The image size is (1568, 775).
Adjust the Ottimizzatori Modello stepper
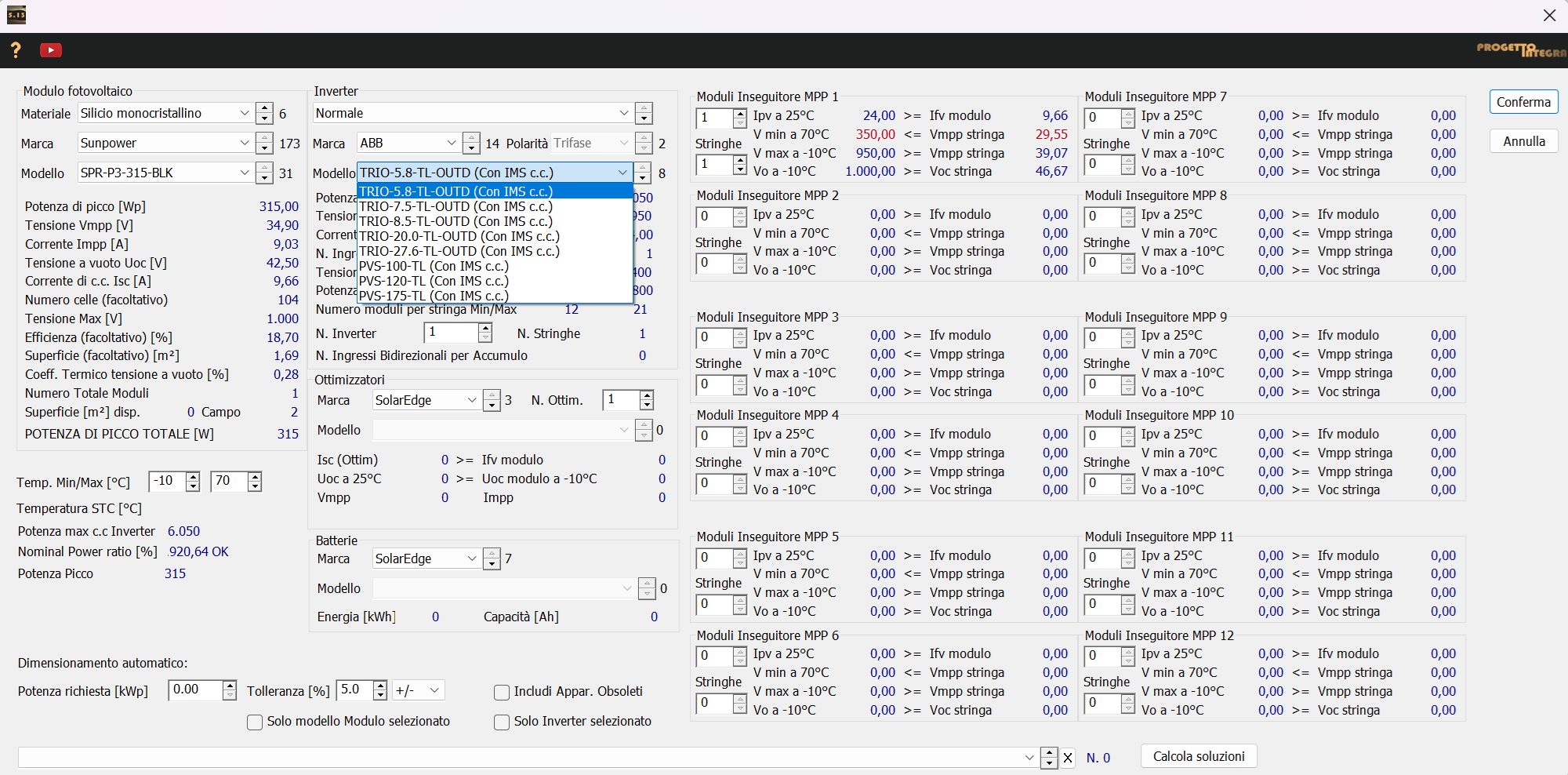644,430
